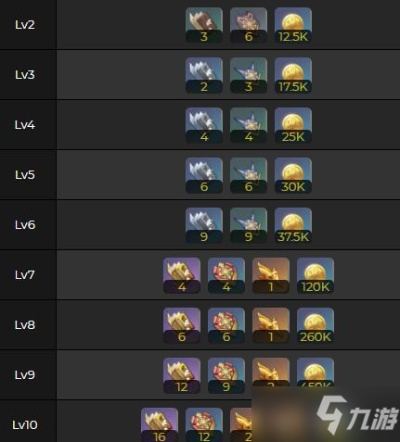Image resolution: width=400 pixels, height=442 pixels.
Task: Select the Lv7 Mora icon showing 120K
Action: [315, 275]
